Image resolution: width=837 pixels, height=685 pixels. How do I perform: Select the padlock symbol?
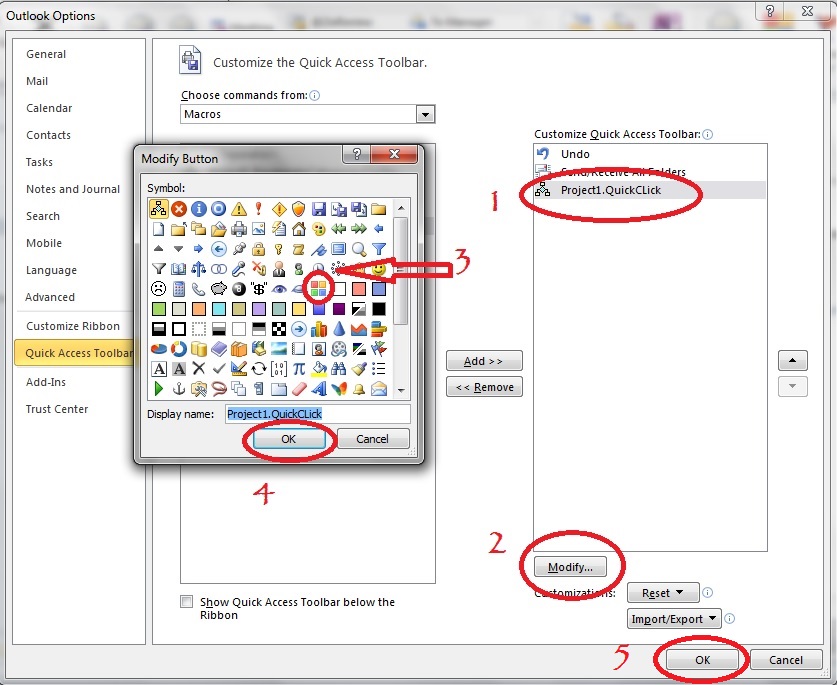(x=259, y=248)
